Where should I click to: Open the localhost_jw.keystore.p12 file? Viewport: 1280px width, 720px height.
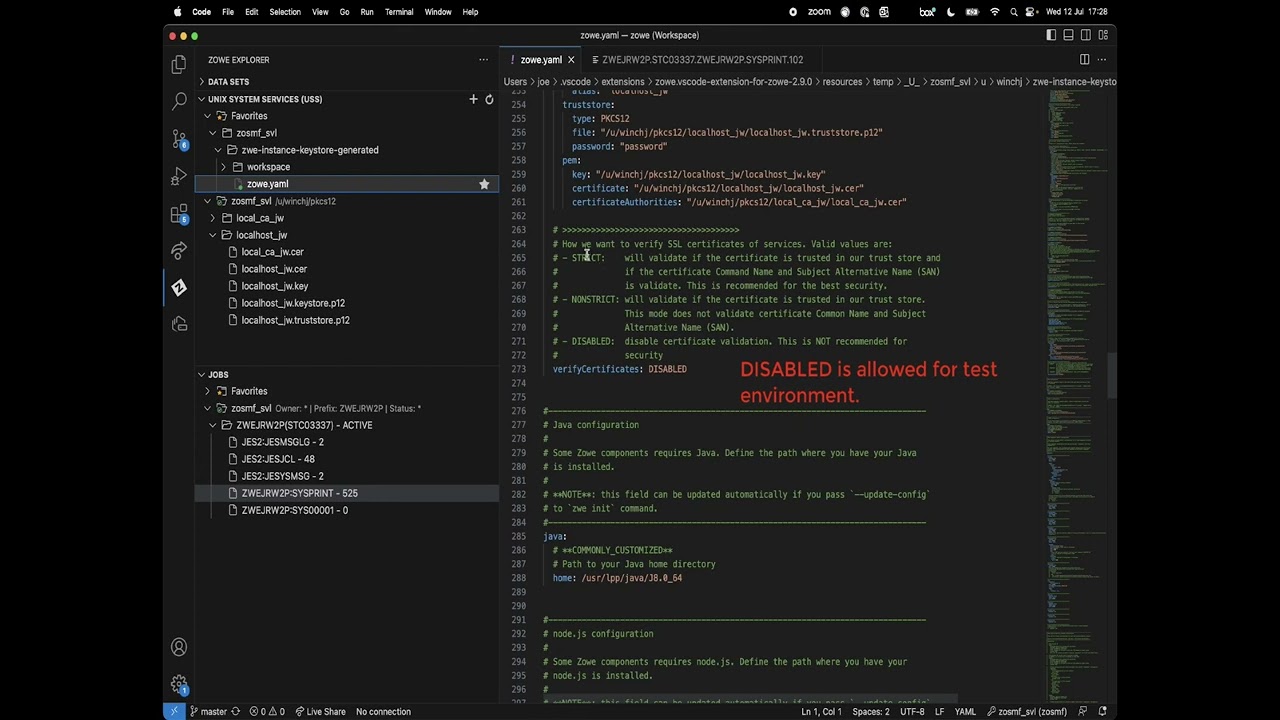tap(293, 303)
